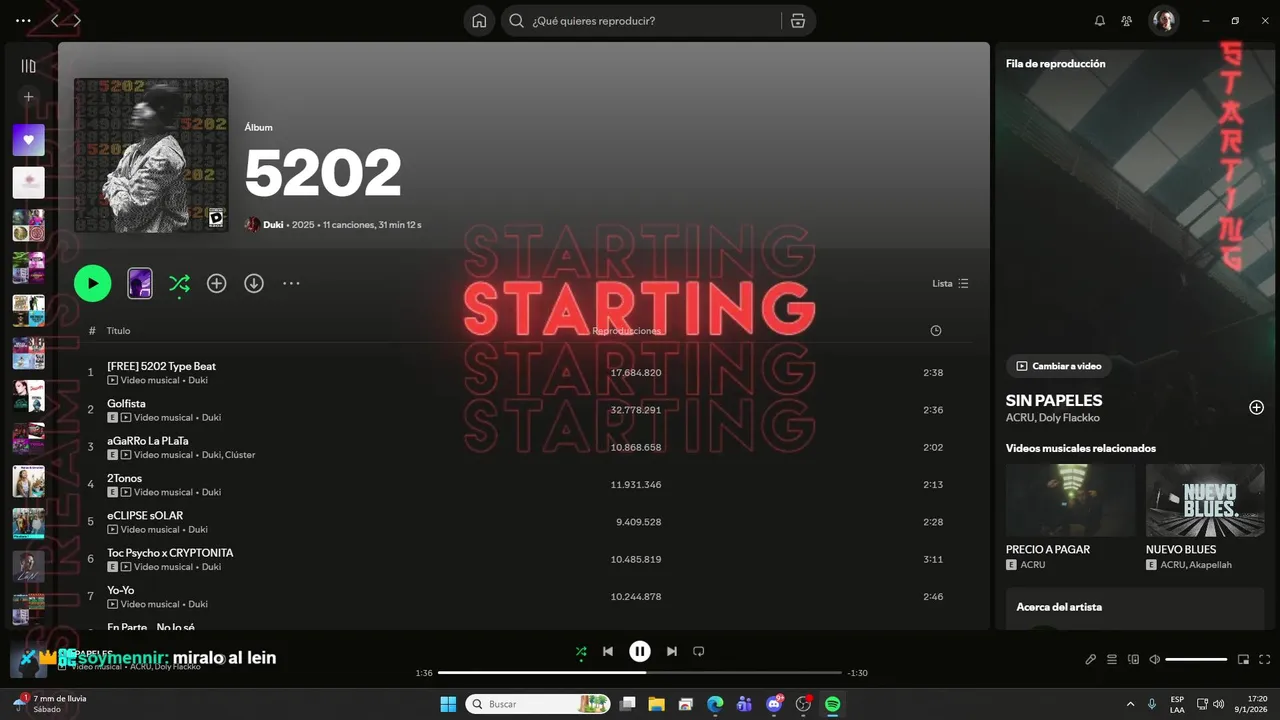Open ACRU, Doly Flackko artist link under SIN PAPELES
Screen dimensions: 1280x720
[1053, 418]
